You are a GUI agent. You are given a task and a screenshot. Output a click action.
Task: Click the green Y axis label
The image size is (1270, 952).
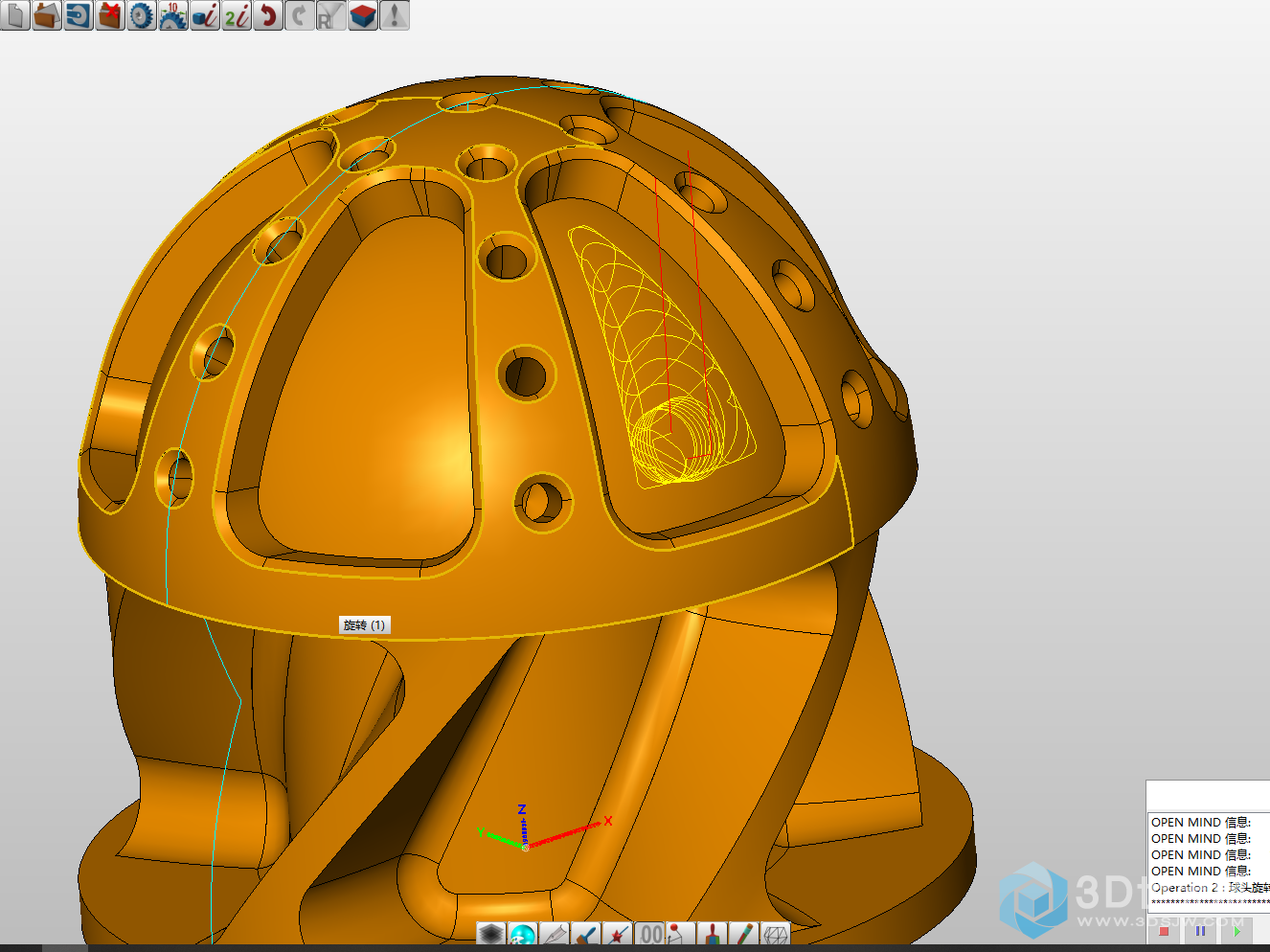click(481, 832)
